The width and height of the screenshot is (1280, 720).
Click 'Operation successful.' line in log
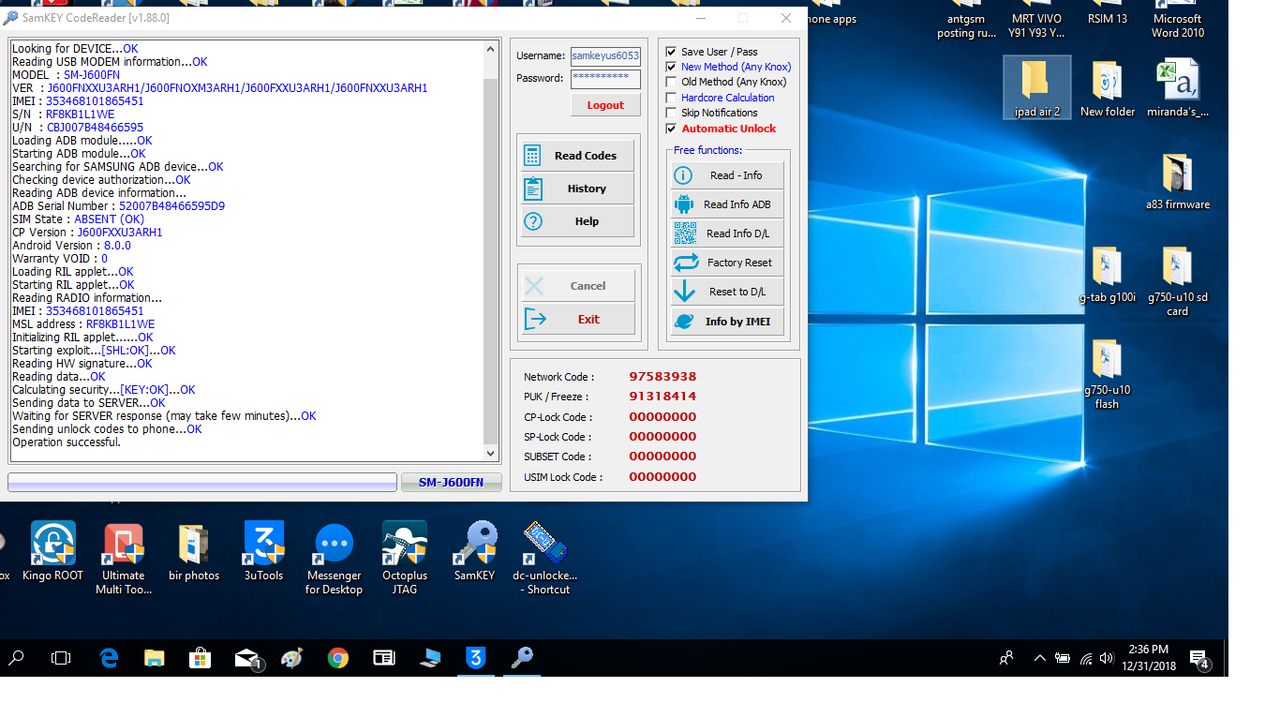(x=66, y=442)
